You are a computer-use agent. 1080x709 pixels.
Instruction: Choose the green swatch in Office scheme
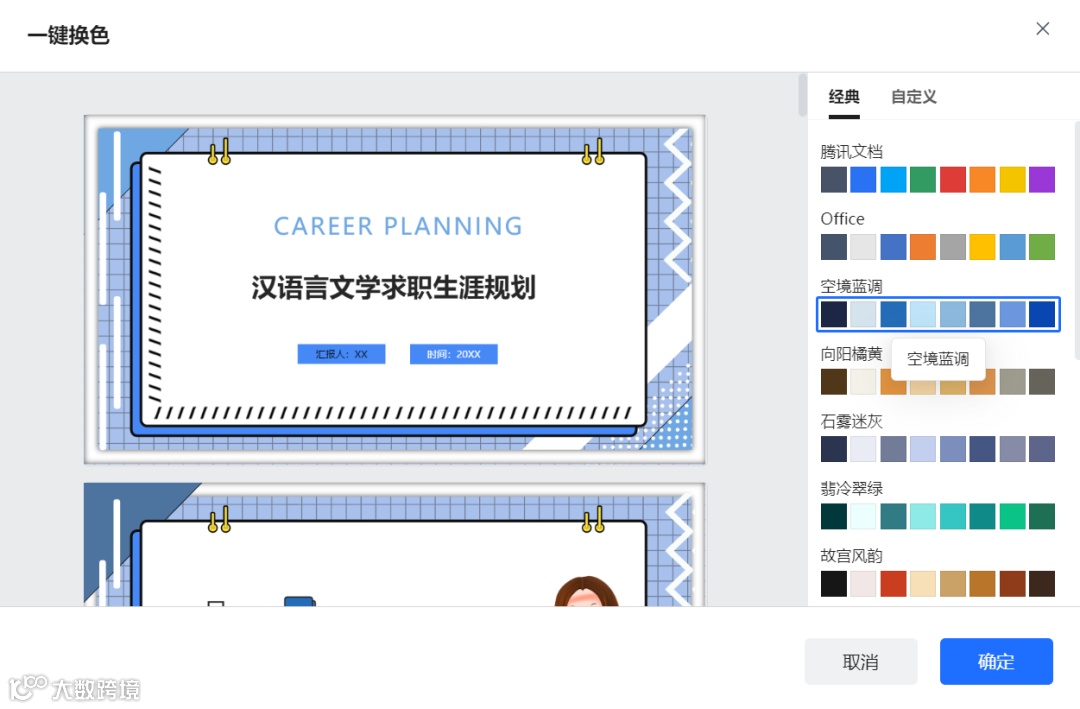[x=1041, y=247]
